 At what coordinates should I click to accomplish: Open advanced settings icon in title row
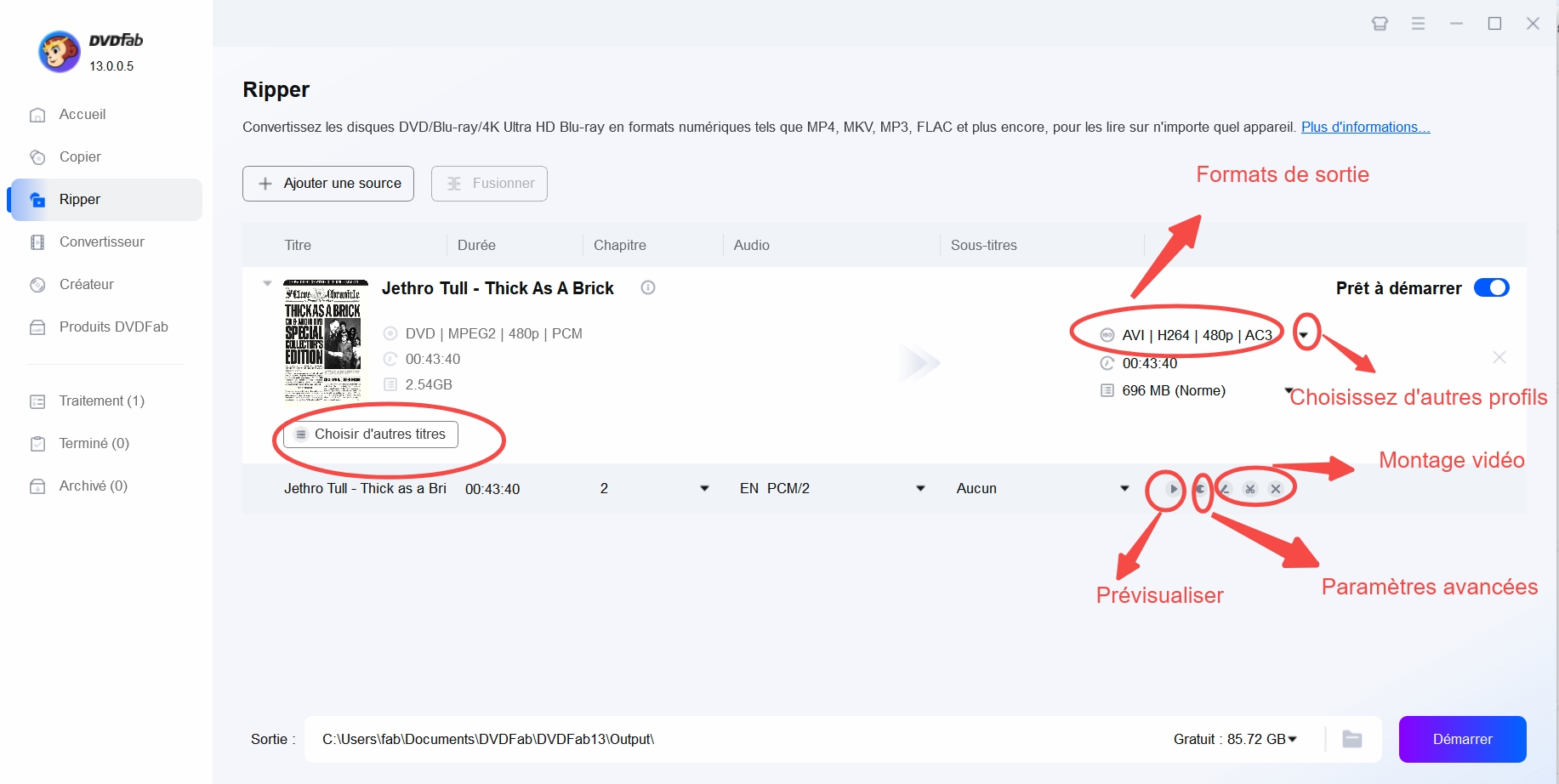click(1200, 489)
